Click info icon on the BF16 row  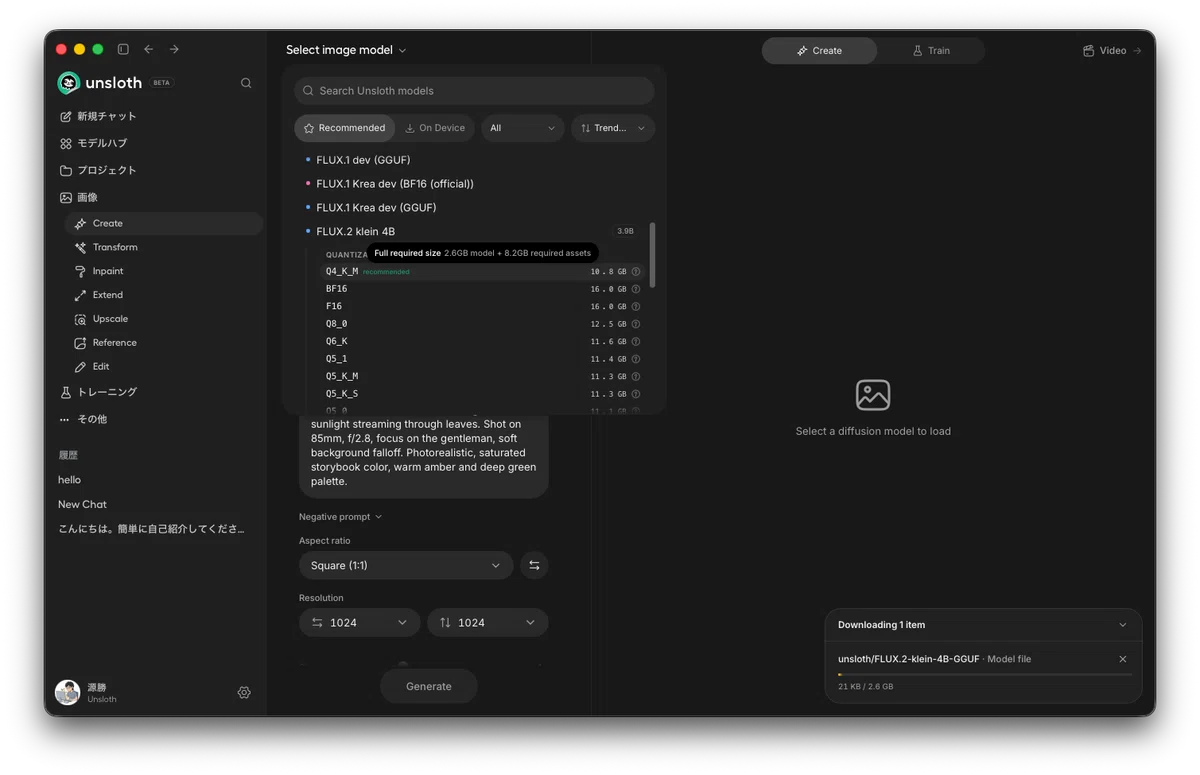[636, 289]
